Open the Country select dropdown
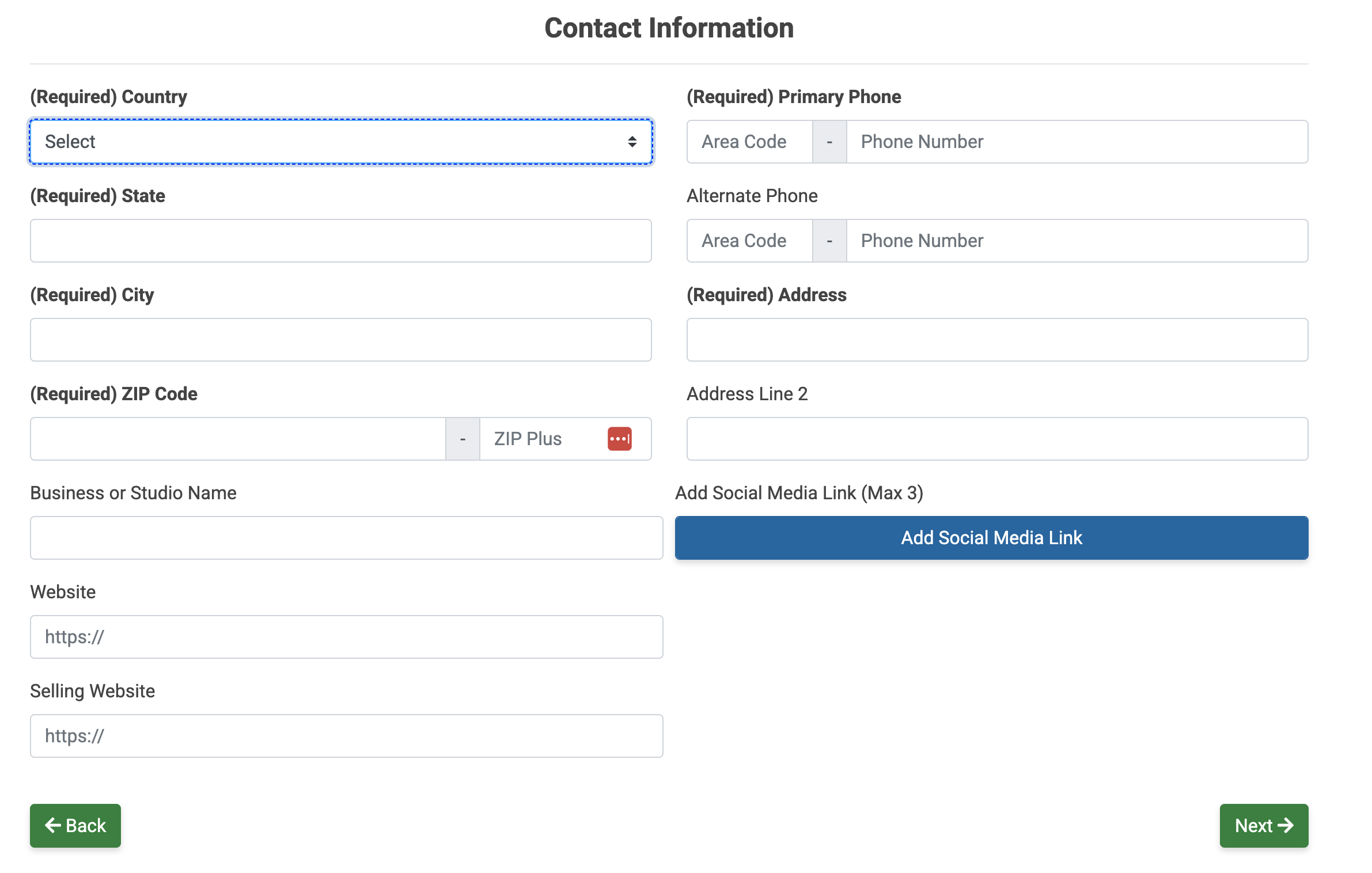This screenshot has width=1372, height=873. pyautogui.click(x=340, y=142)
